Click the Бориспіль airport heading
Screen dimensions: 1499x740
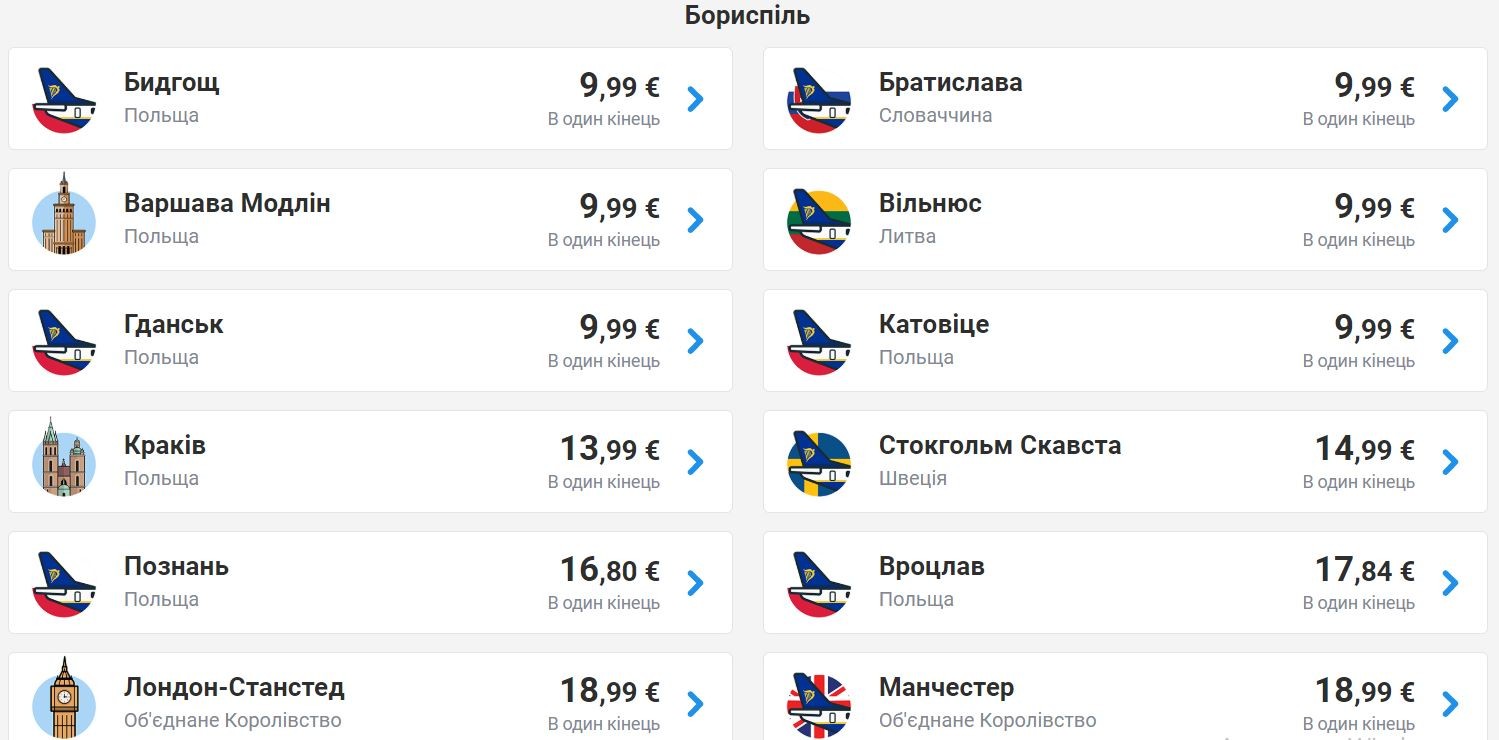tap(747, 16)
